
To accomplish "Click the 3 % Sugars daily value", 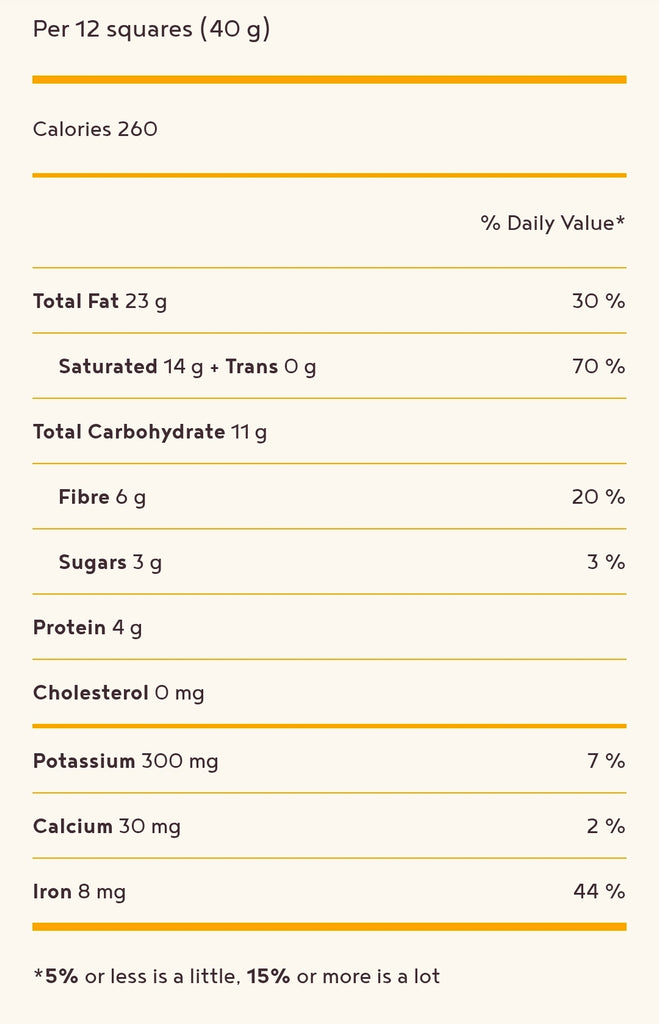I will [606, 562].
